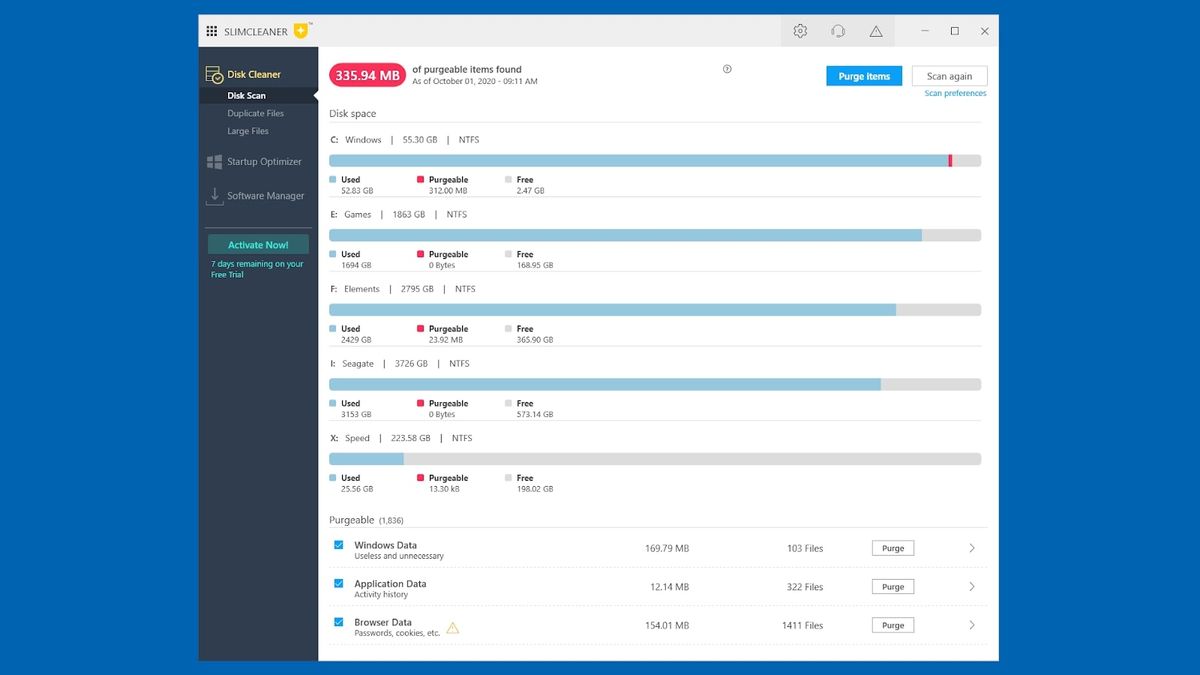The height and width of the screenshot is (675, 1200).
Task: Click the Browser Data warning icon
Action: (x=453, y=628)
